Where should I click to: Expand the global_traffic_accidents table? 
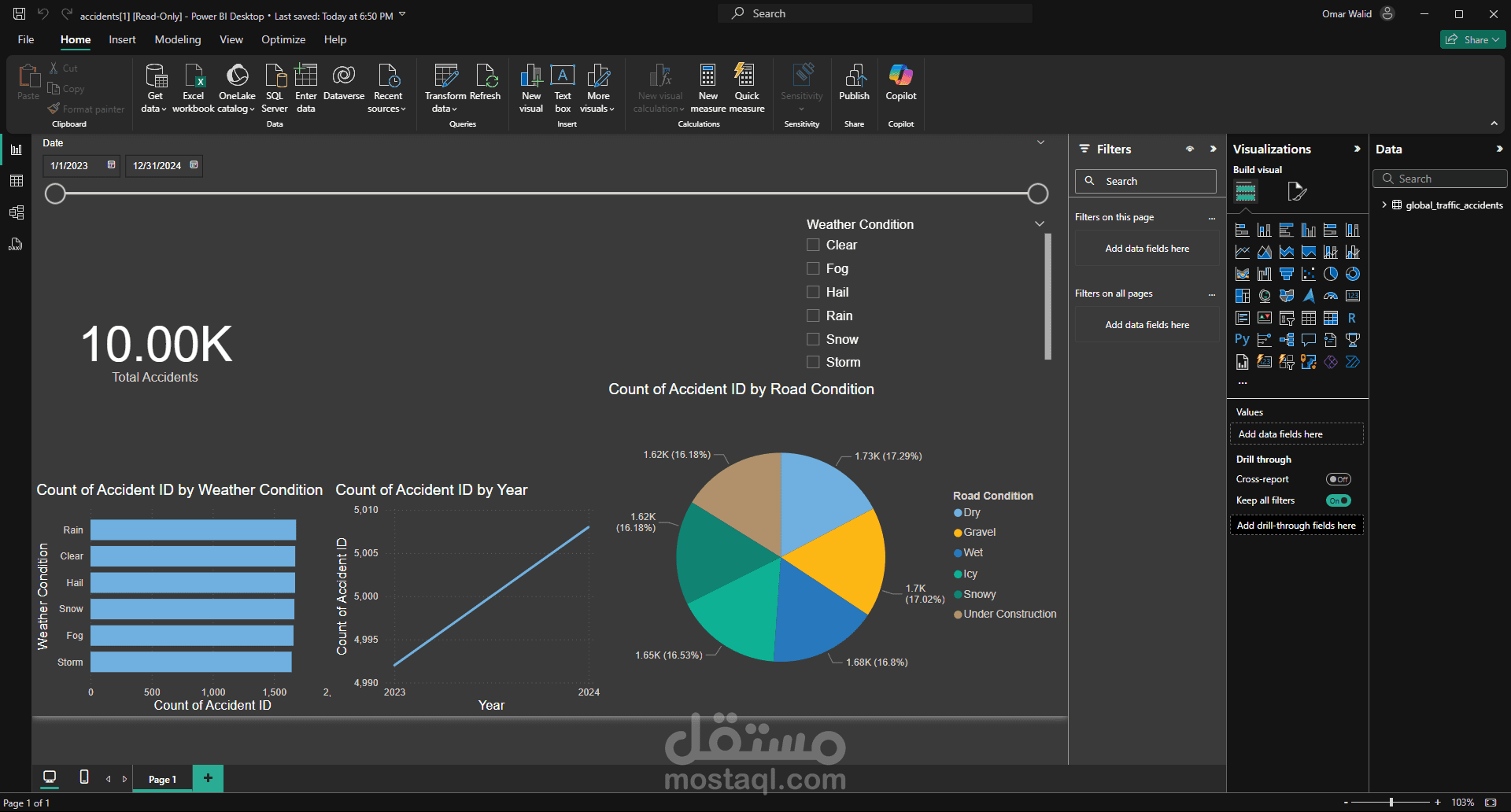(1385, 205)
